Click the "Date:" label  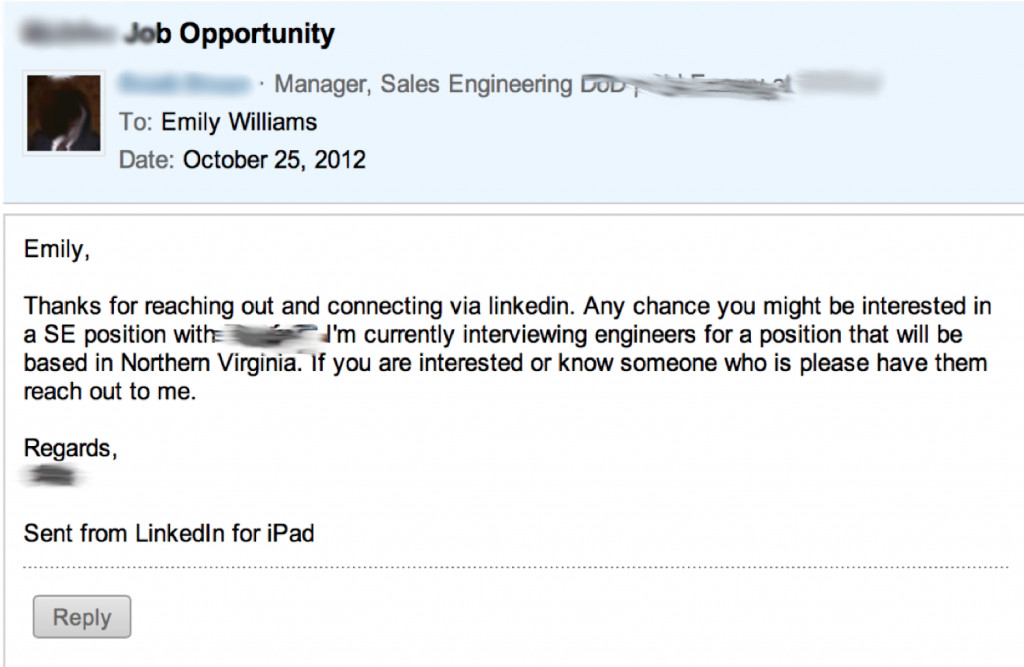point(147,159)
